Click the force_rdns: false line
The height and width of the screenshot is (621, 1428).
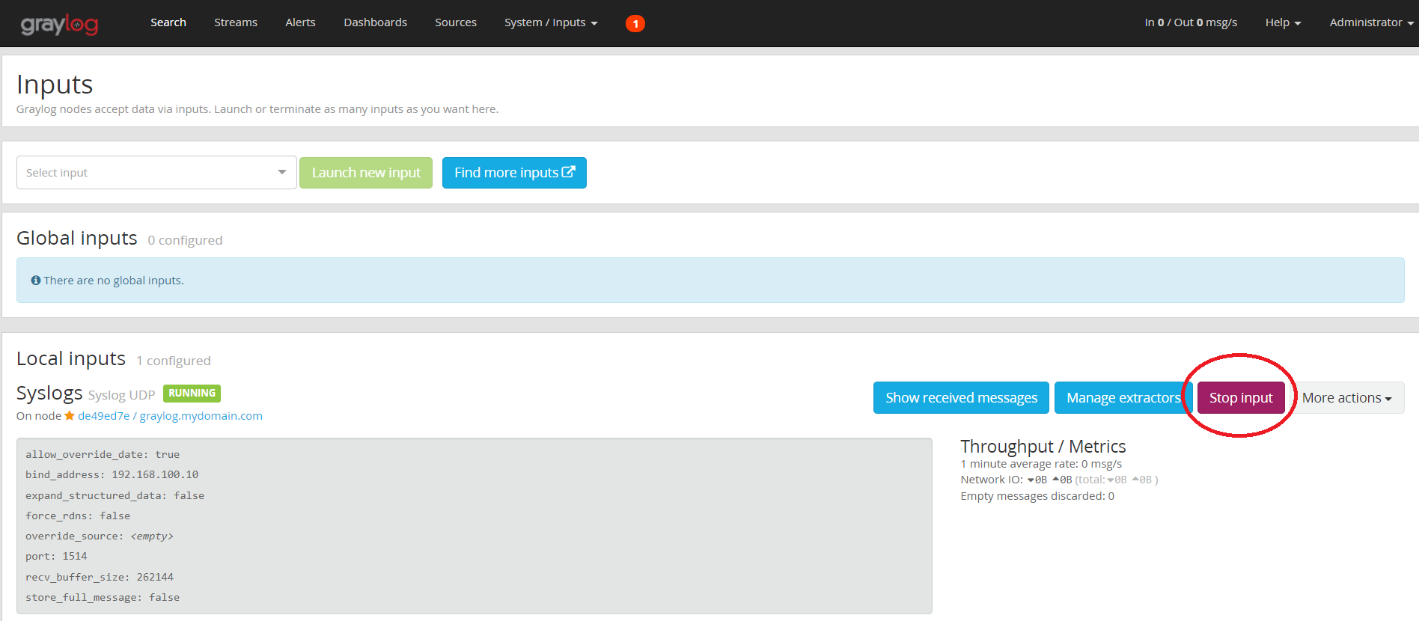pos(78,516)
